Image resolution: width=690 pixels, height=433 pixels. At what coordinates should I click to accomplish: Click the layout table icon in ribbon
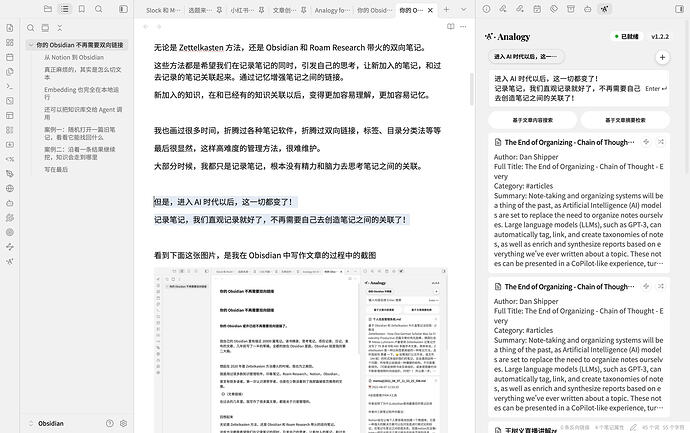pos(10,115)
